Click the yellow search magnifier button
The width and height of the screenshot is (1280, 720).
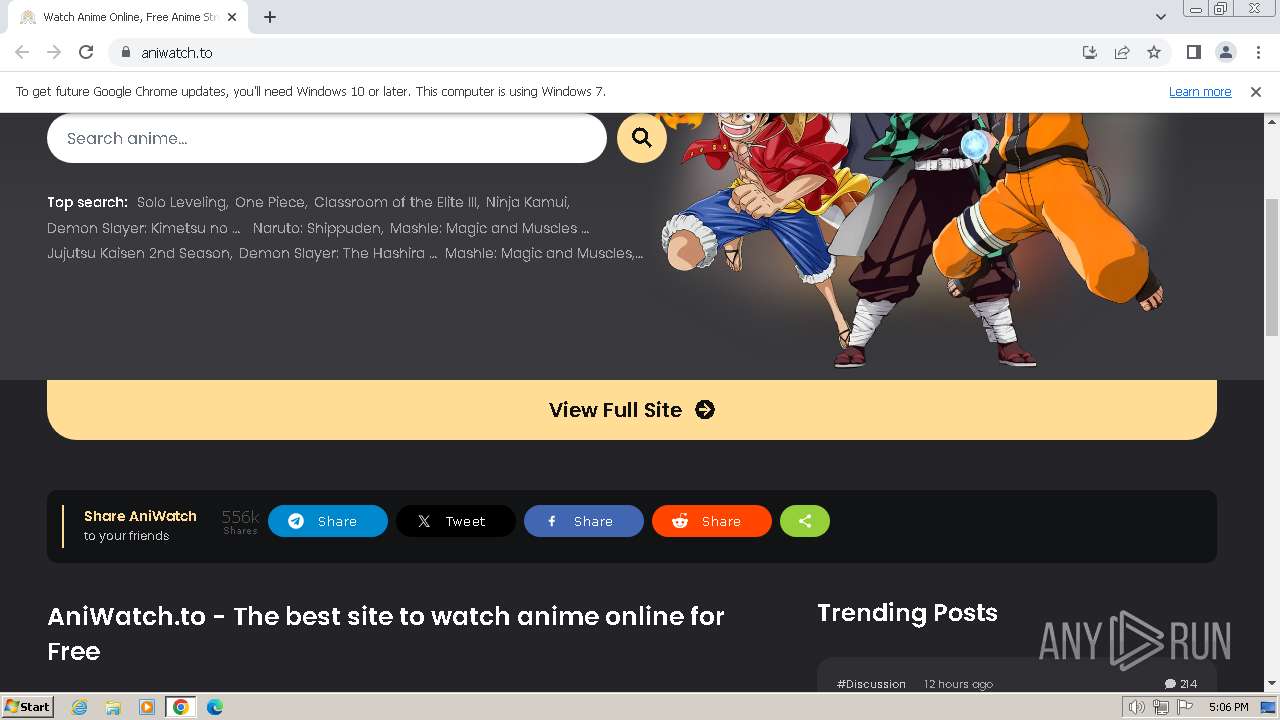point(642,138)
